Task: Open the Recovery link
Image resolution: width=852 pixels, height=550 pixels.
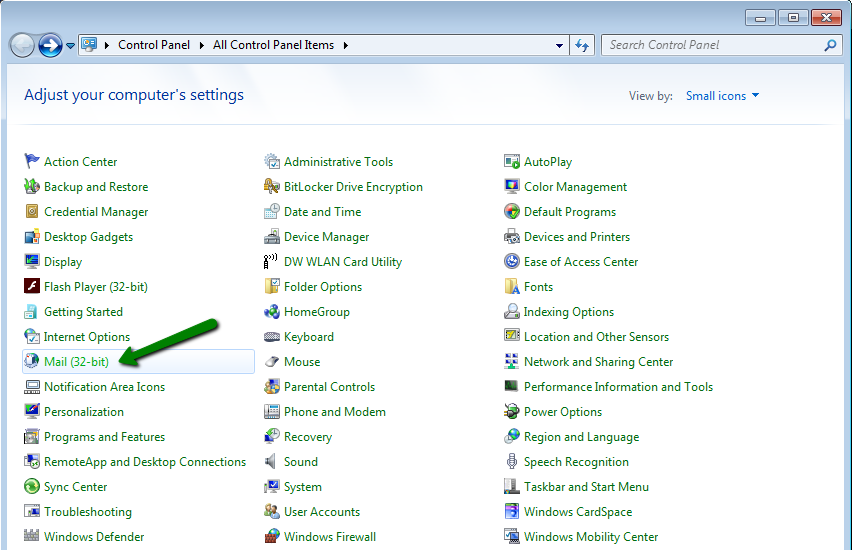Action: [308, 436]
